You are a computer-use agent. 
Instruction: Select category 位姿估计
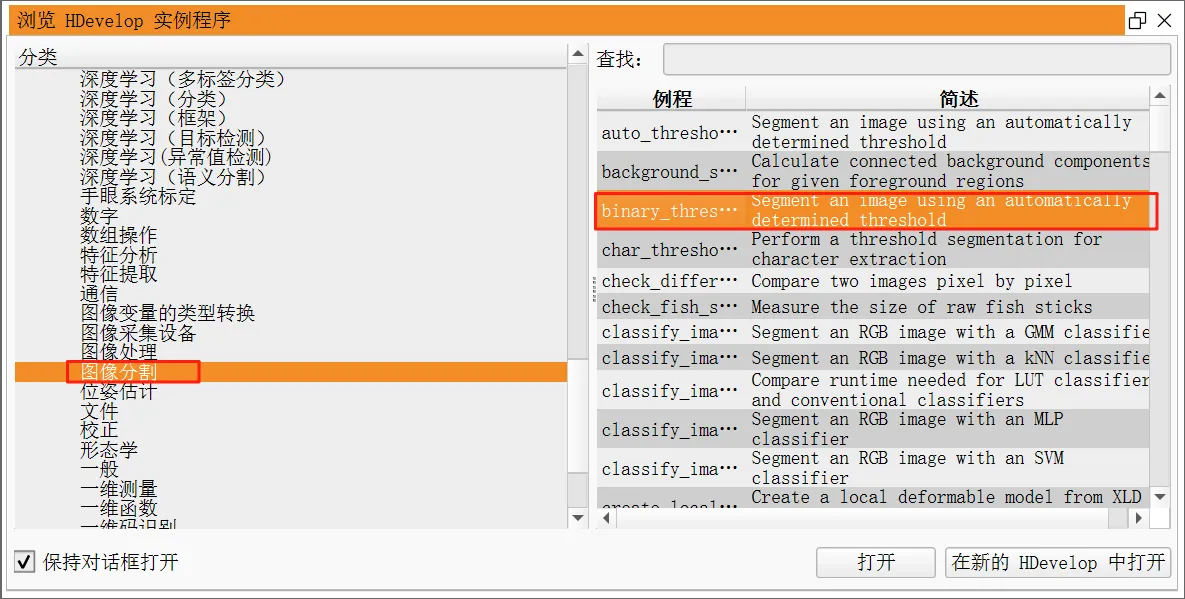point(119,391)
